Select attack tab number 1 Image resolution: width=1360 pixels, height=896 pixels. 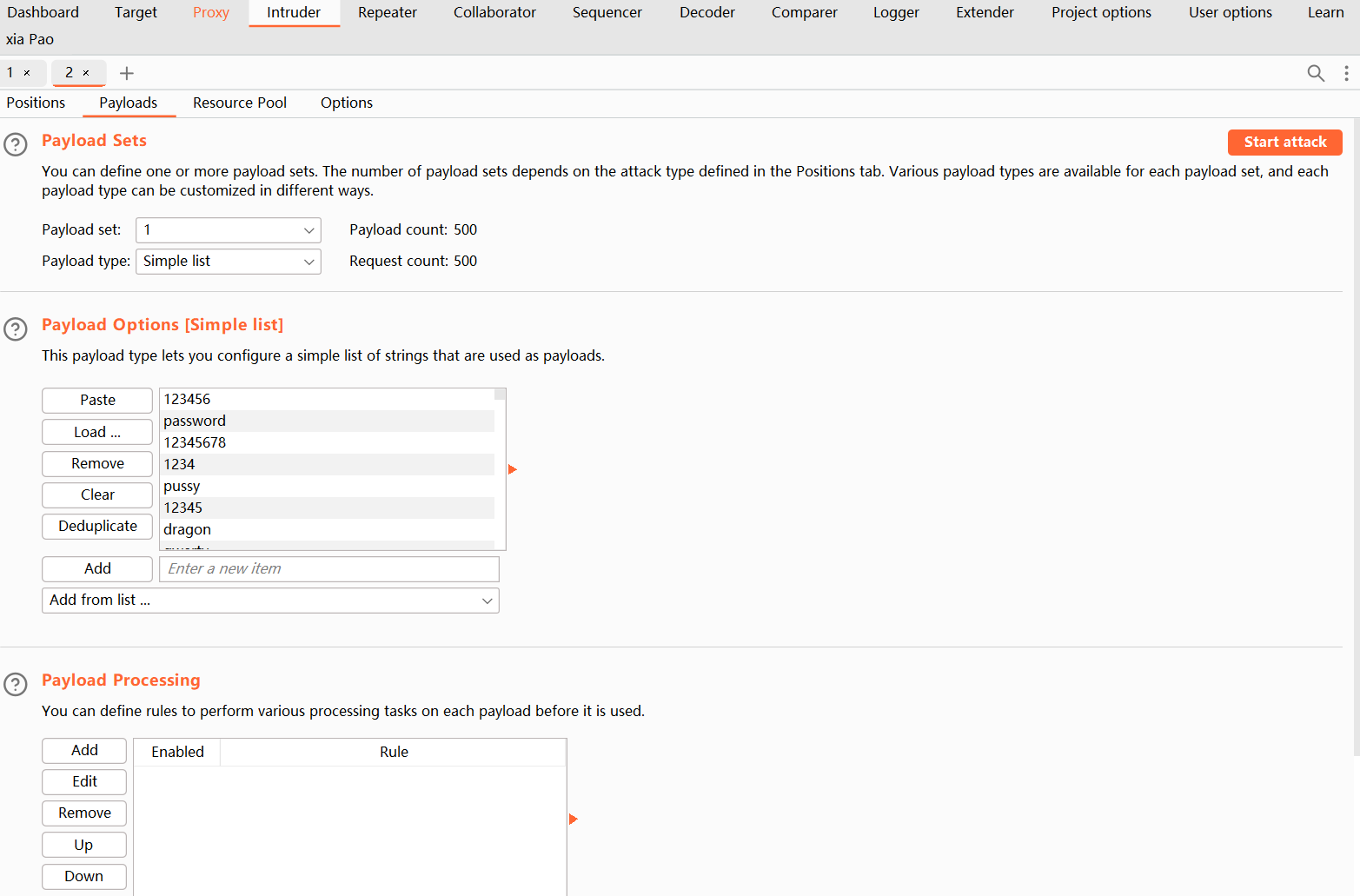pos(10,73)
